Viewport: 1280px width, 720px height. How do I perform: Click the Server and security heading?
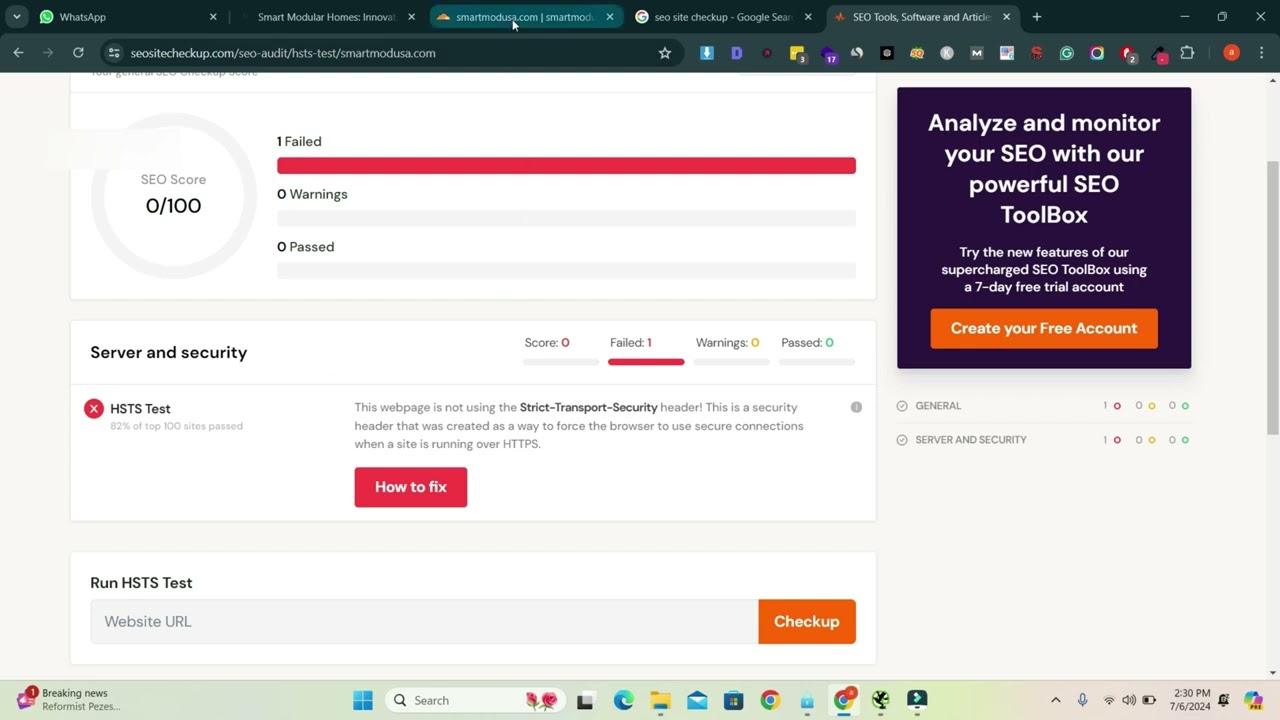pos(169,352)
